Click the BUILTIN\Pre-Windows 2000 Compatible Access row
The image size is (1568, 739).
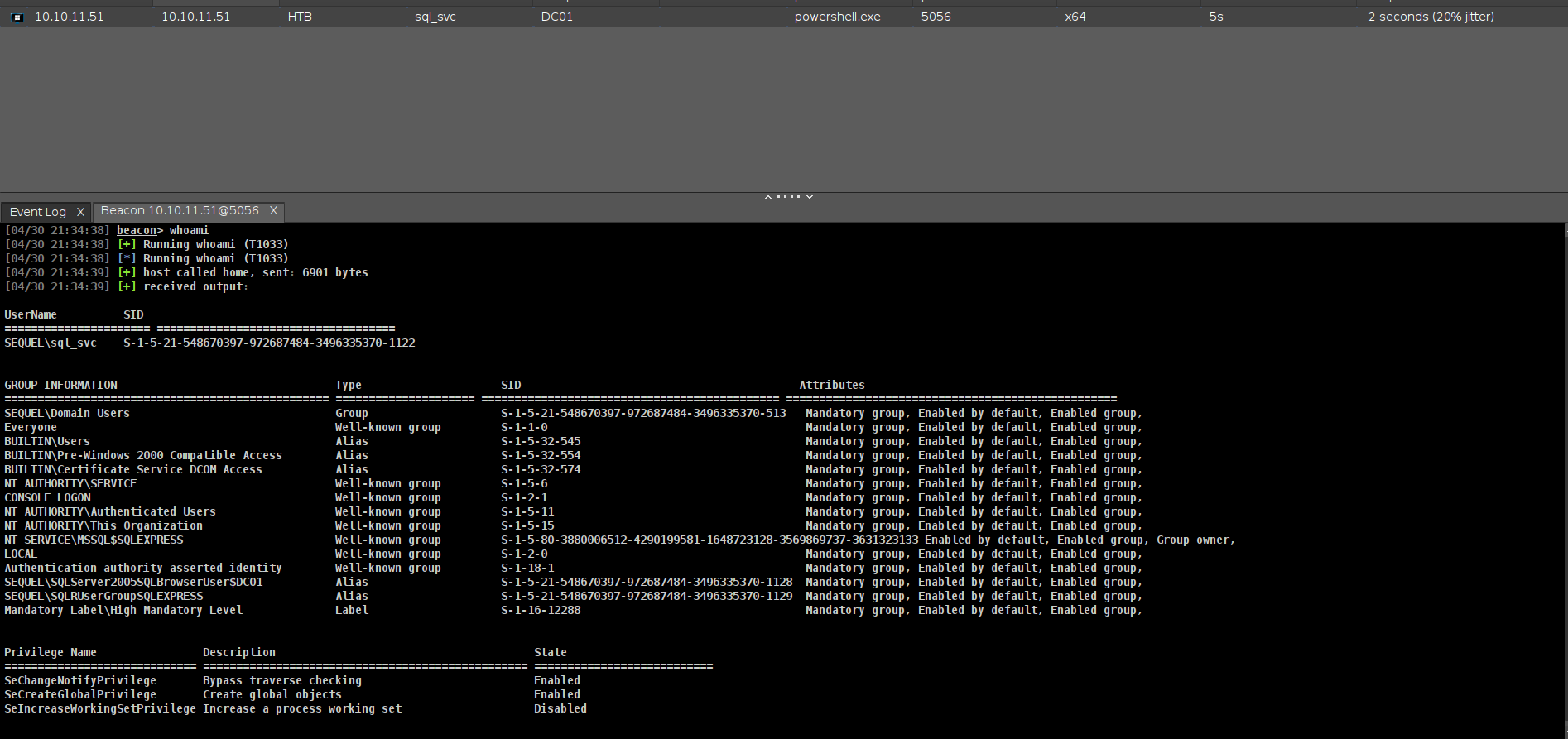573,456
